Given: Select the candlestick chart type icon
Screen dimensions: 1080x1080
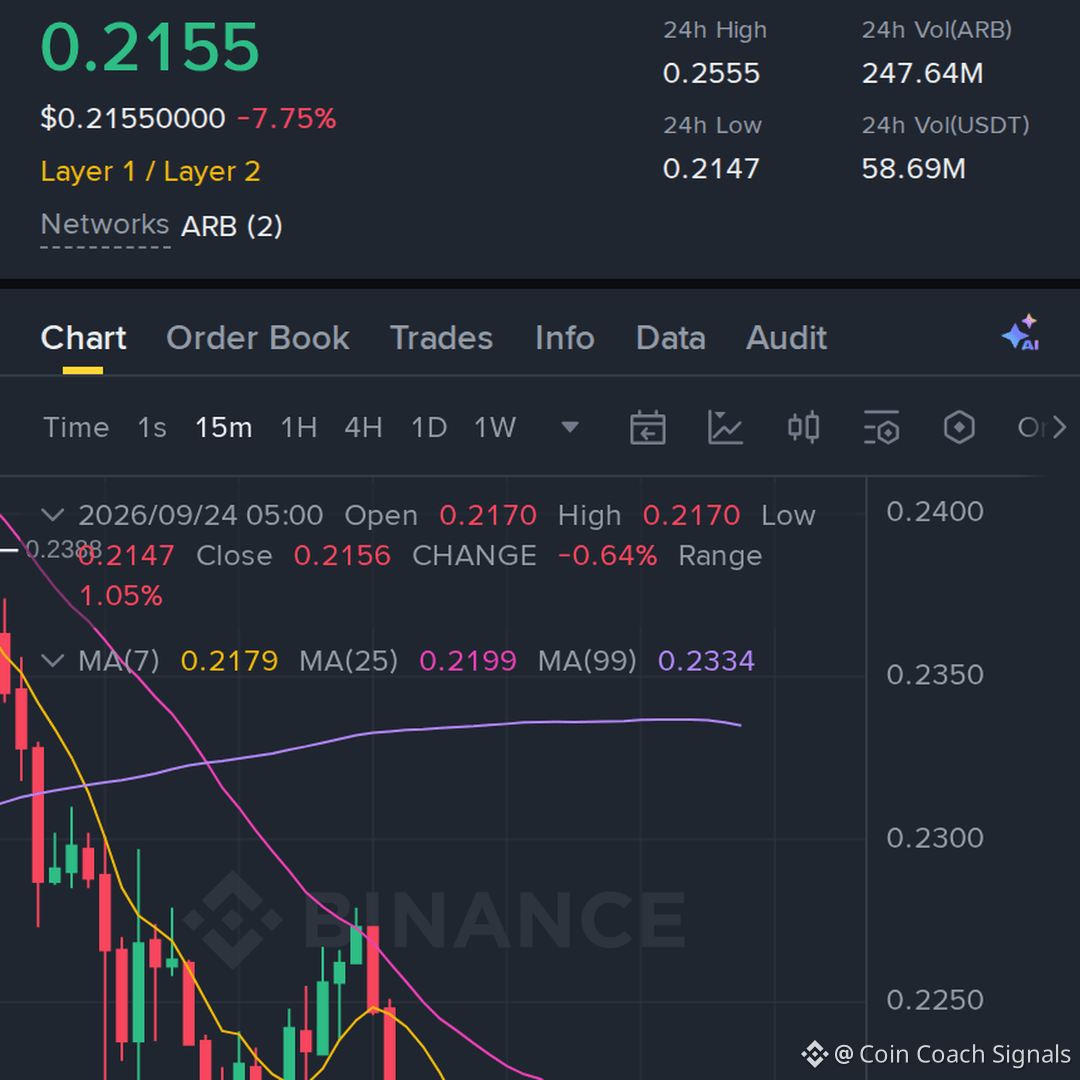Looking at the screenshot, I should point(803,428).
